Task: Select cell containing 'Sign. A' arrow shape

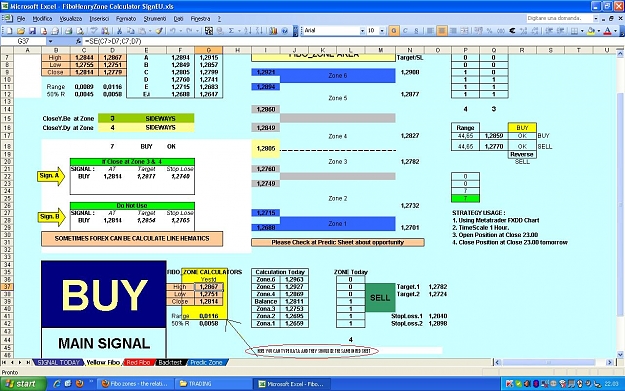Action: tap(51, 176)
